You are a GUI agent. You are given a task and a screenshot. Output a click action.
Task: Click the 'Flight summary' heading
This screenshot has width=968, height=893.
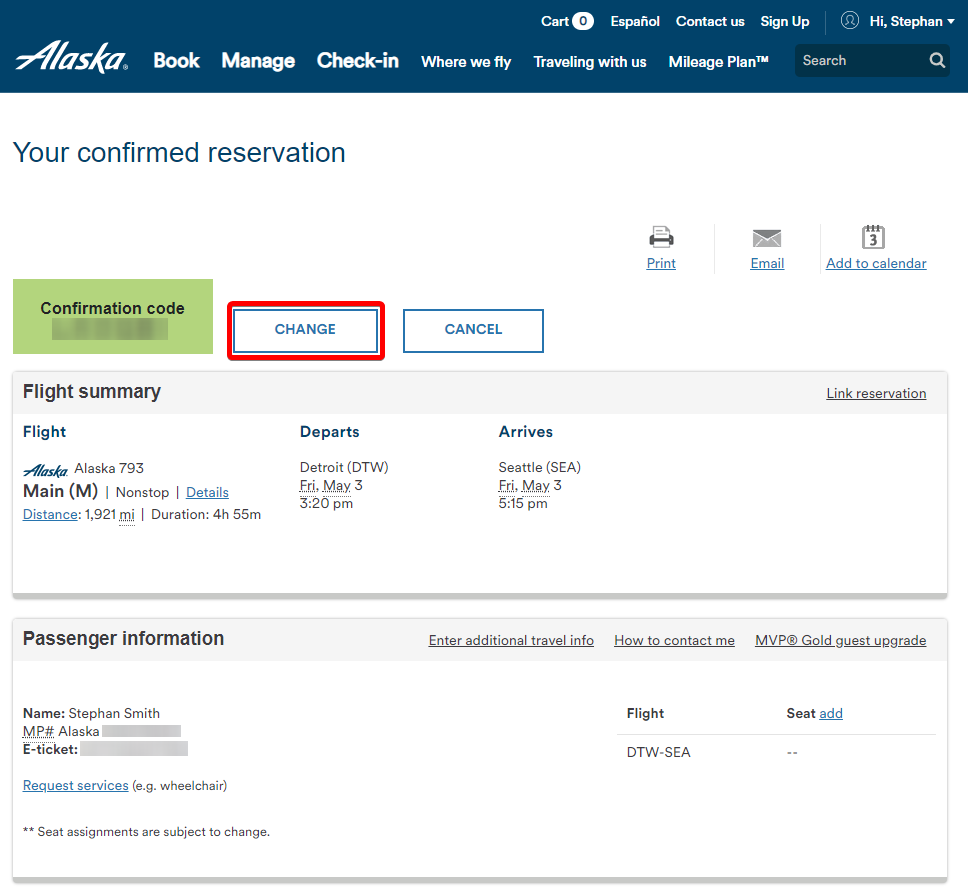92,392
